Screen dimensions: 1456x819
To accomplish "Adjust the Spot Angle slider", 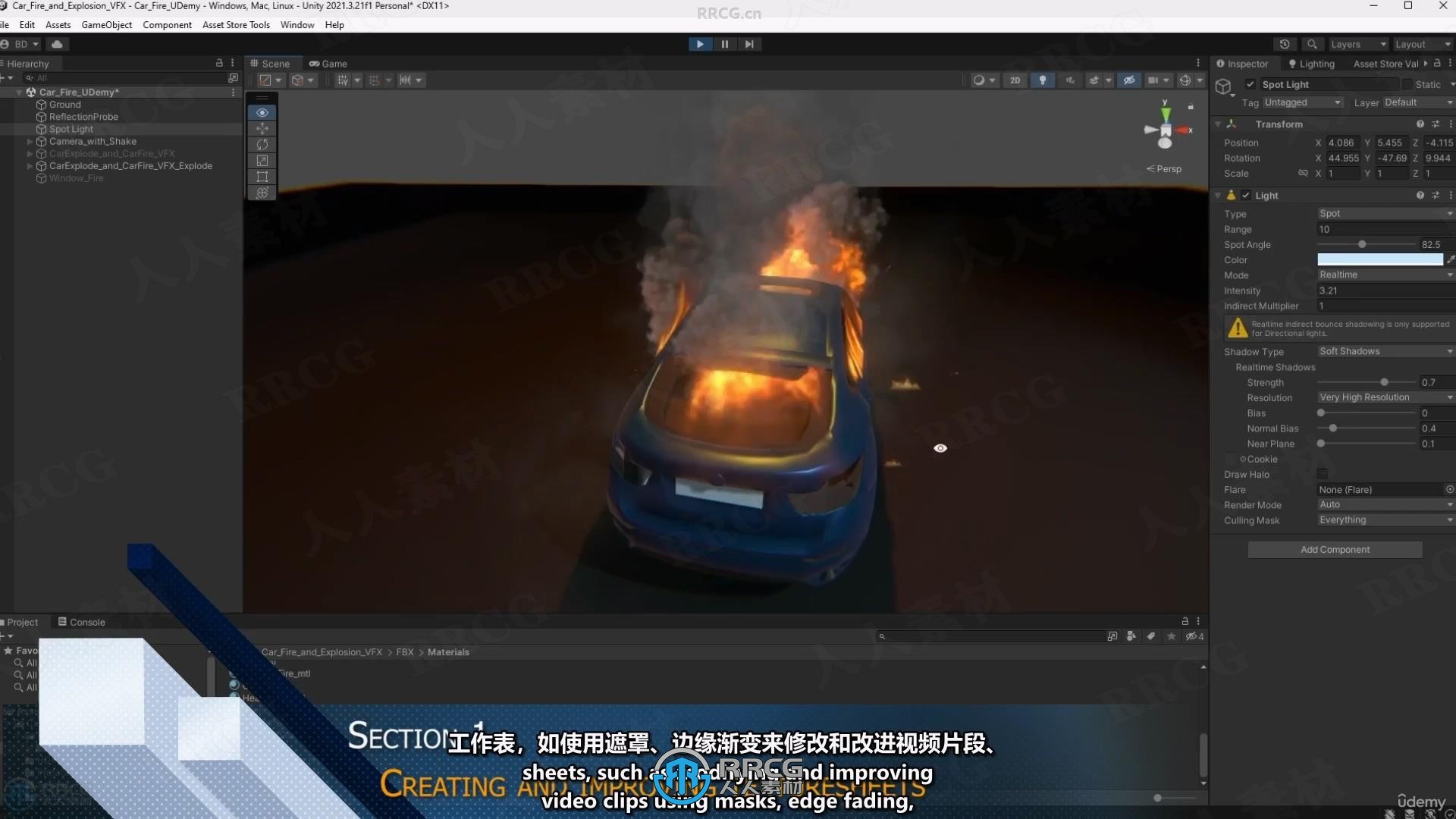I will pyautogui.click(x=1367, y=244).
